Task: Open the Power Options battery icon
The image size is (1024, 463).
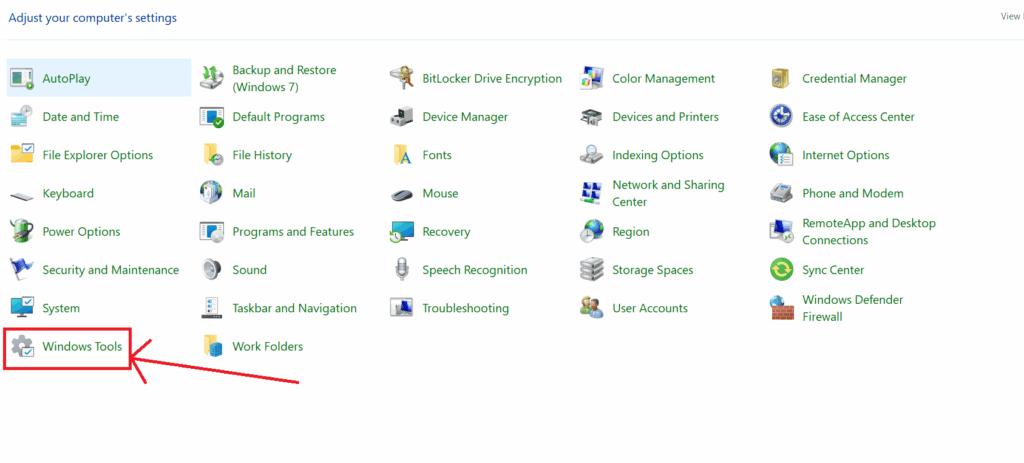Action: pos(22,231)
